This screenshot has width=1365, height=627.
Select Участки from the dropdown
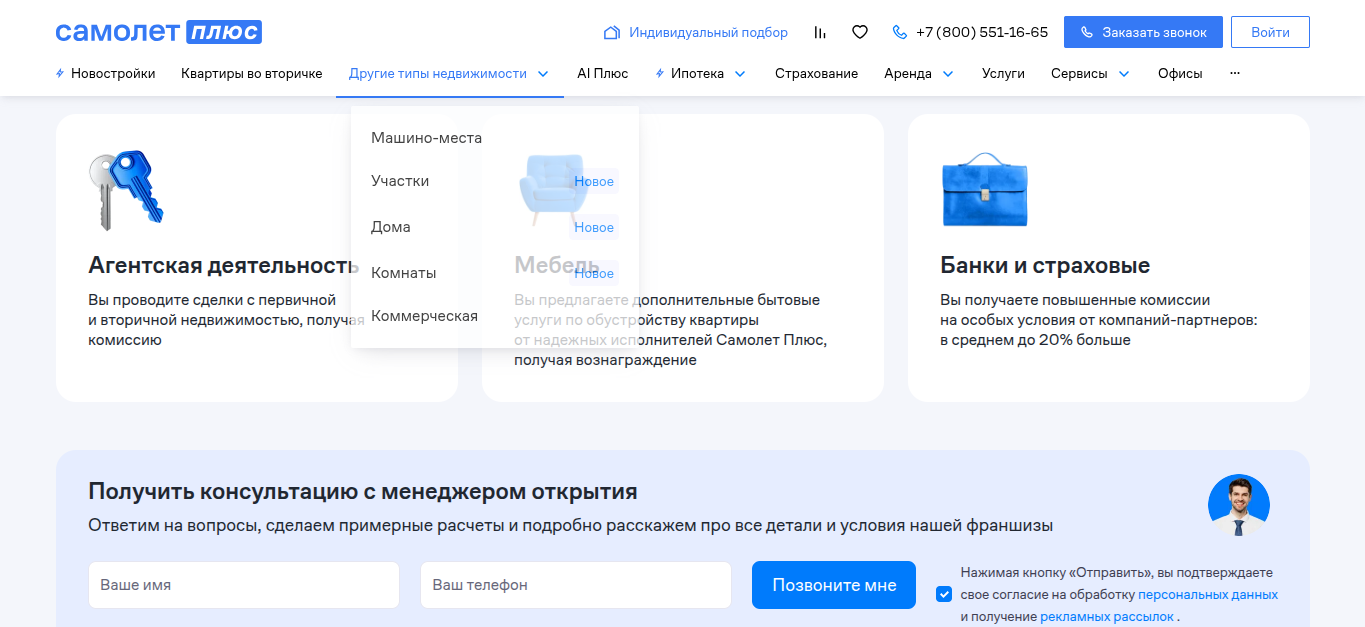[x=400, y=181]
